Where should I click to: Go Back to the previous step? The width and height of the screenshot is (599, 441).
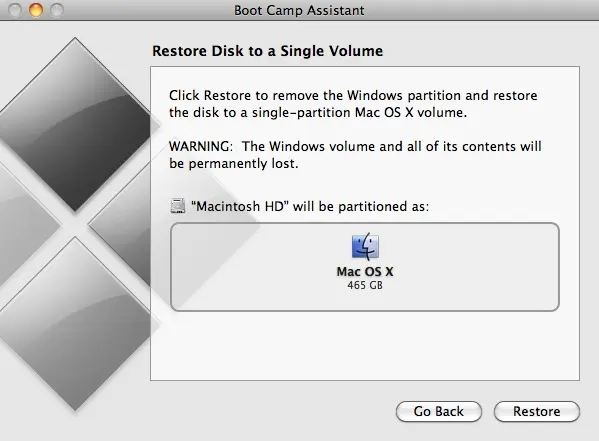tap(439, 412)
